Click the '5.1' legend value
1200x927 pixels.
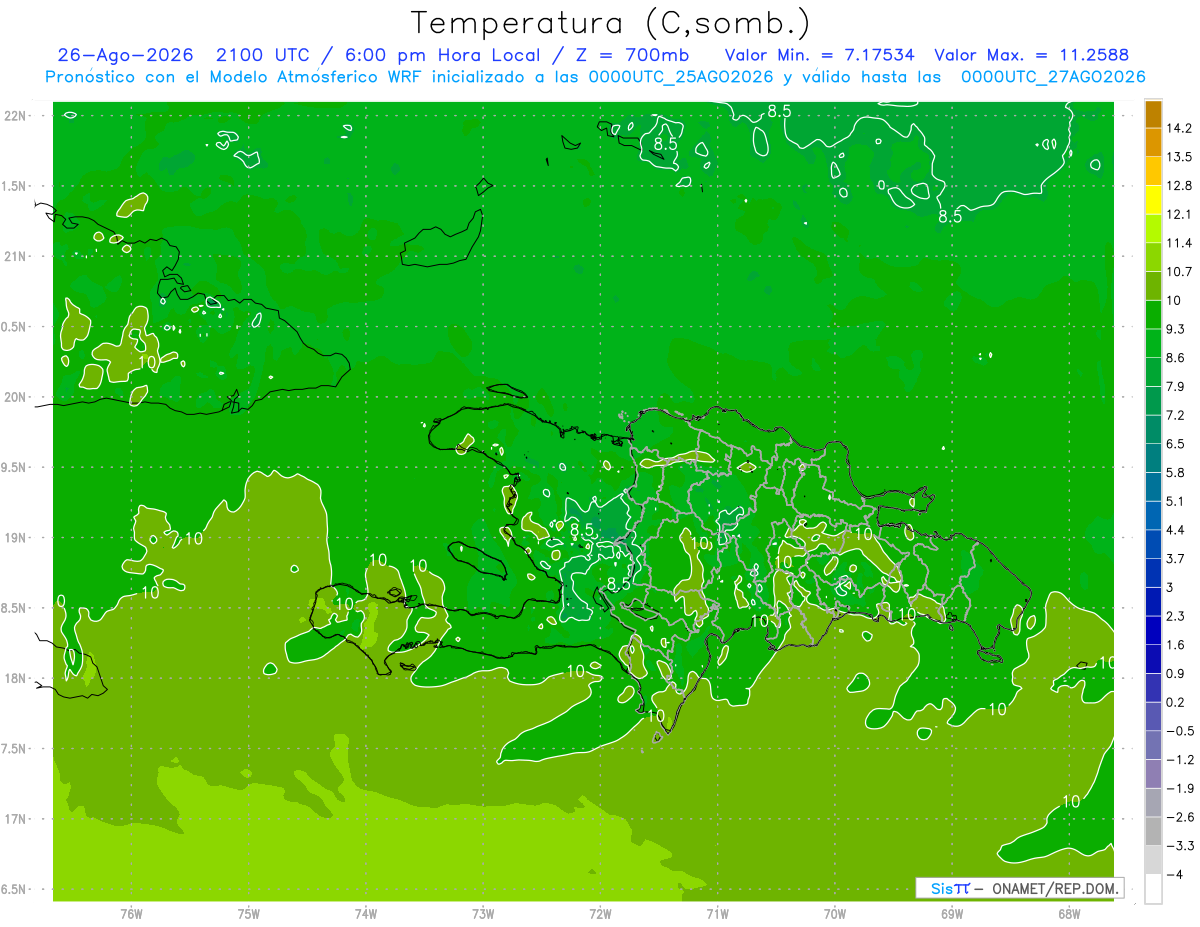[1175, 501]
